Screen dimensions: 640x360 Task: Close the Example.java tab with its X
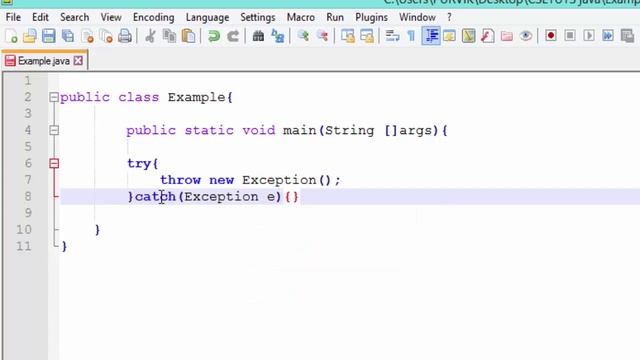tap(78, 61)
